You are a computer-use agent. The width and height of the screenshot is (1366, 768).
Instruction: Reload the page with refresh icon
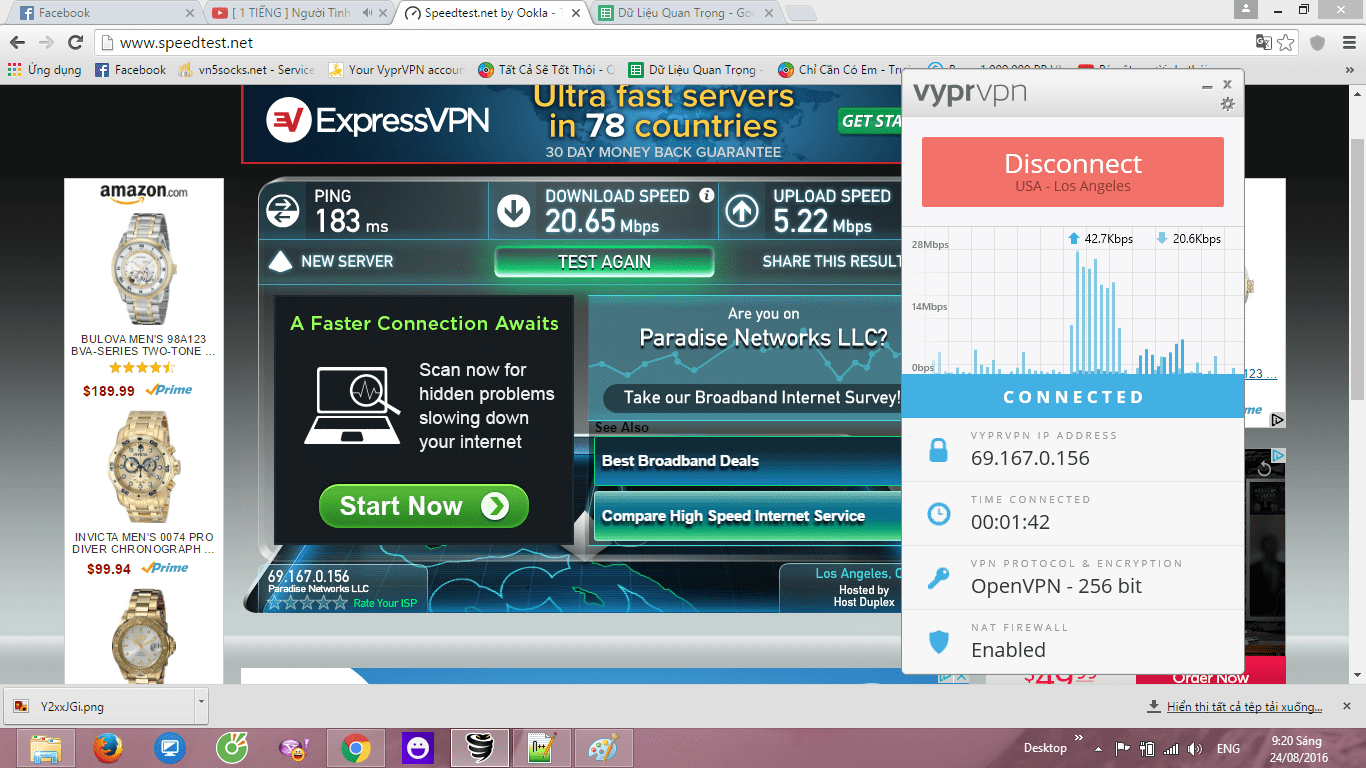coord(75,43)
